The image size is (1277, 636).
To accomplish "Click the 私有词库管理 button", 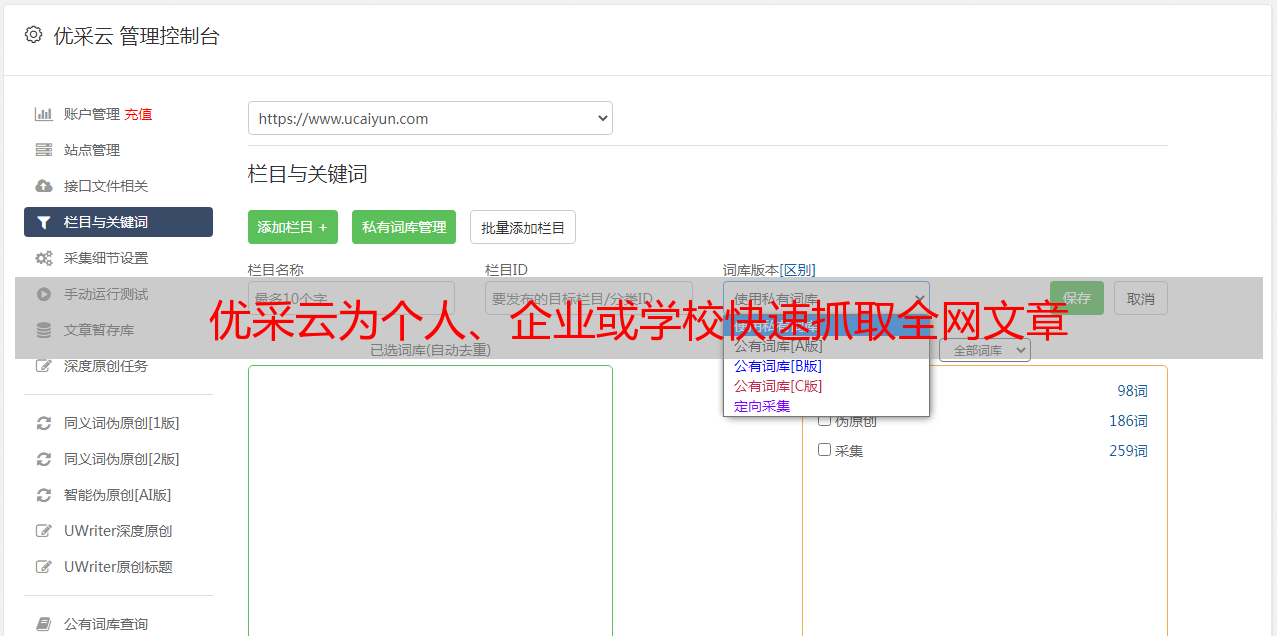I will click(404, 227).
